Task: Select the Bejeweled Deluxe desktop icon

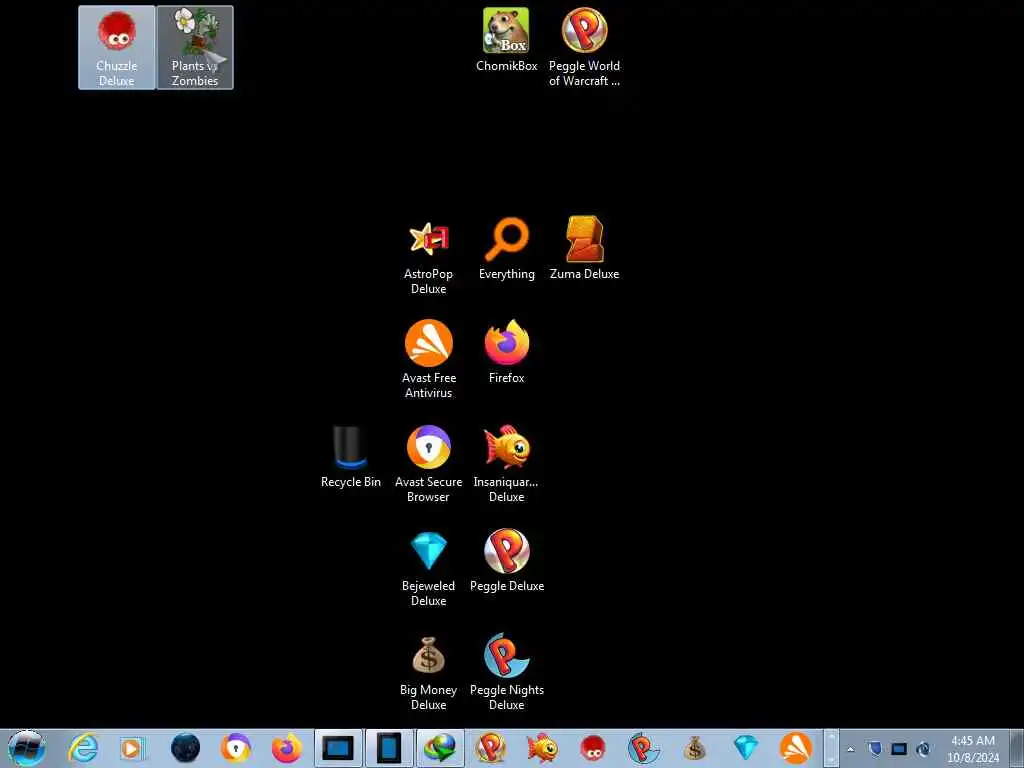Action: [x=428, y=568]
